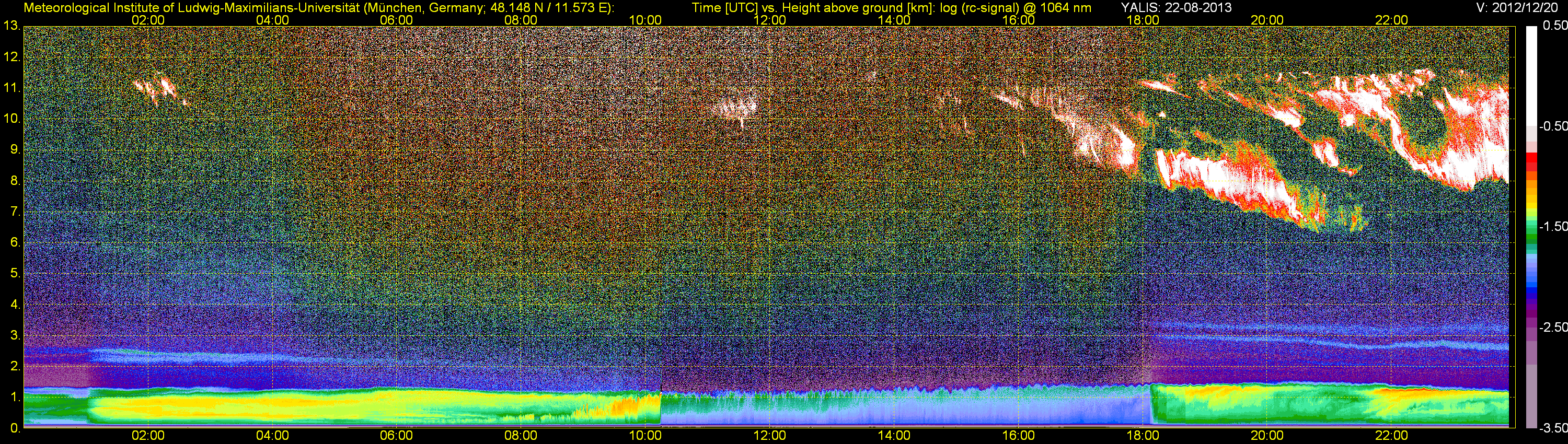Click the 02:00 label on the top time axis
1568x444 pixels.
pyautogui.click(x=148, y=20)
